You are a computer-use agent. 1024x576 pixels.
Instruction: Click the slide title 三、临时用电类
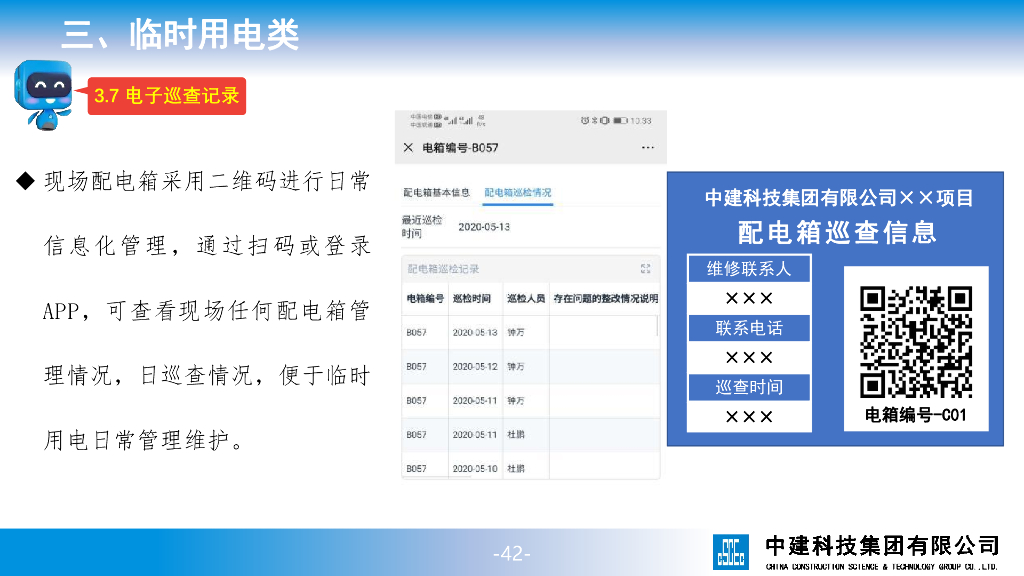click(x=181, y=34)
